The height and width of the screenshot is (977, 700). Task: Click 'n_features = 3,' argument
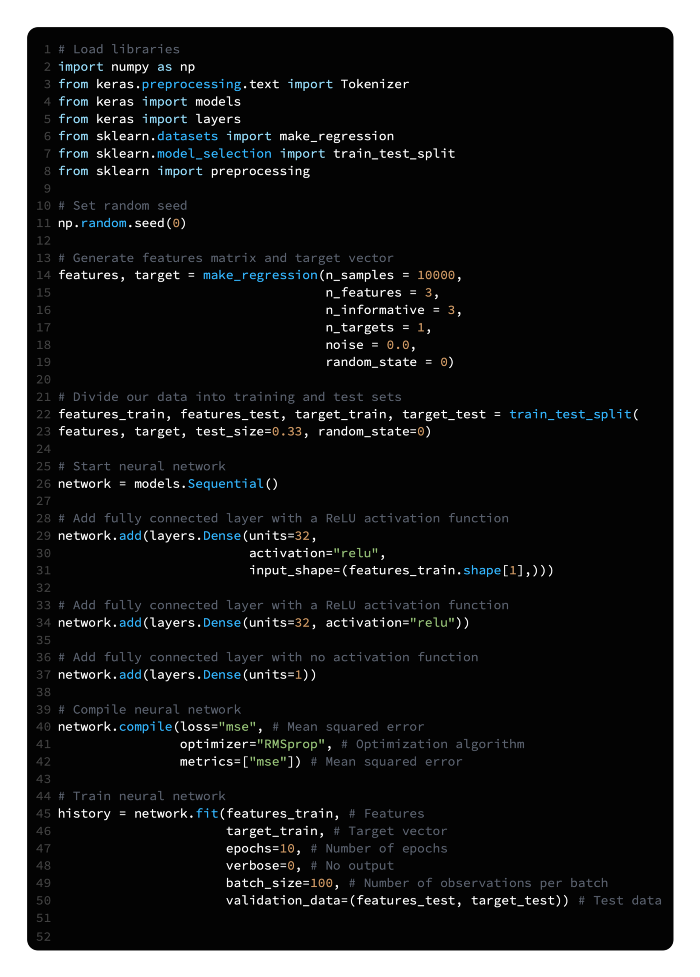382,293
